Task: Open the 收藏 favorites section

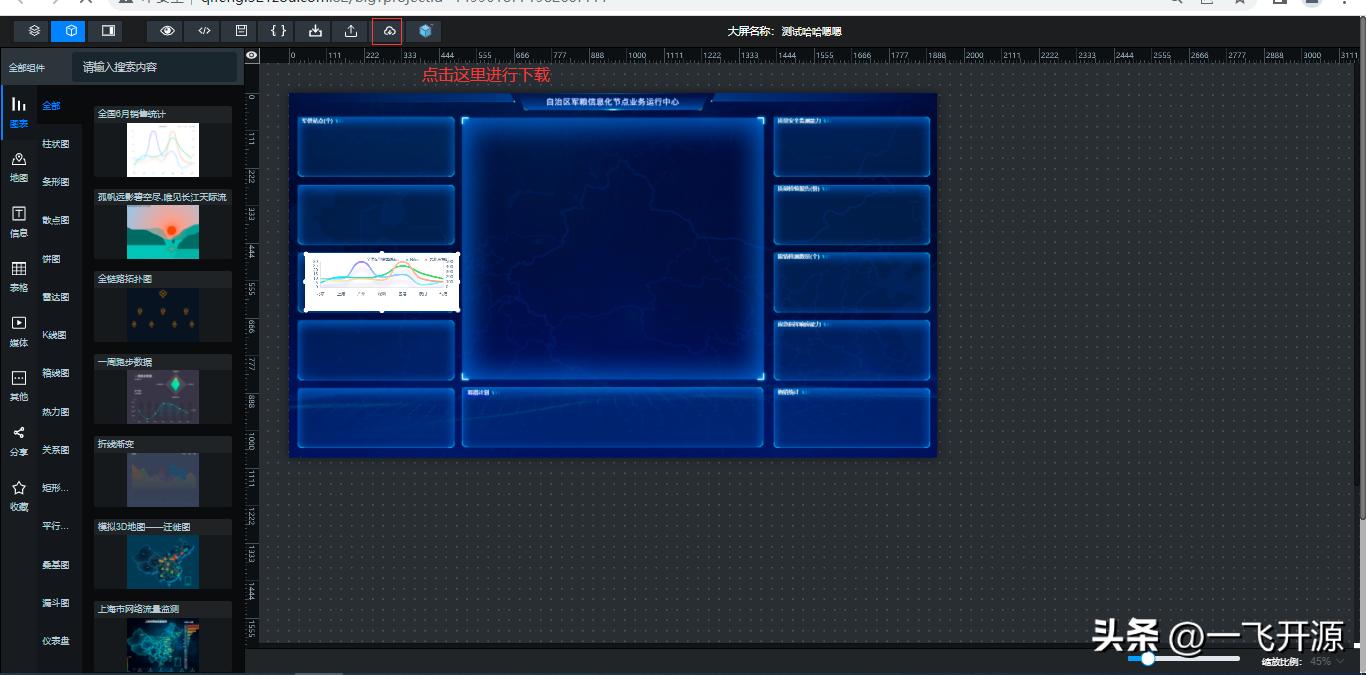Action: [x=18, y=495]
